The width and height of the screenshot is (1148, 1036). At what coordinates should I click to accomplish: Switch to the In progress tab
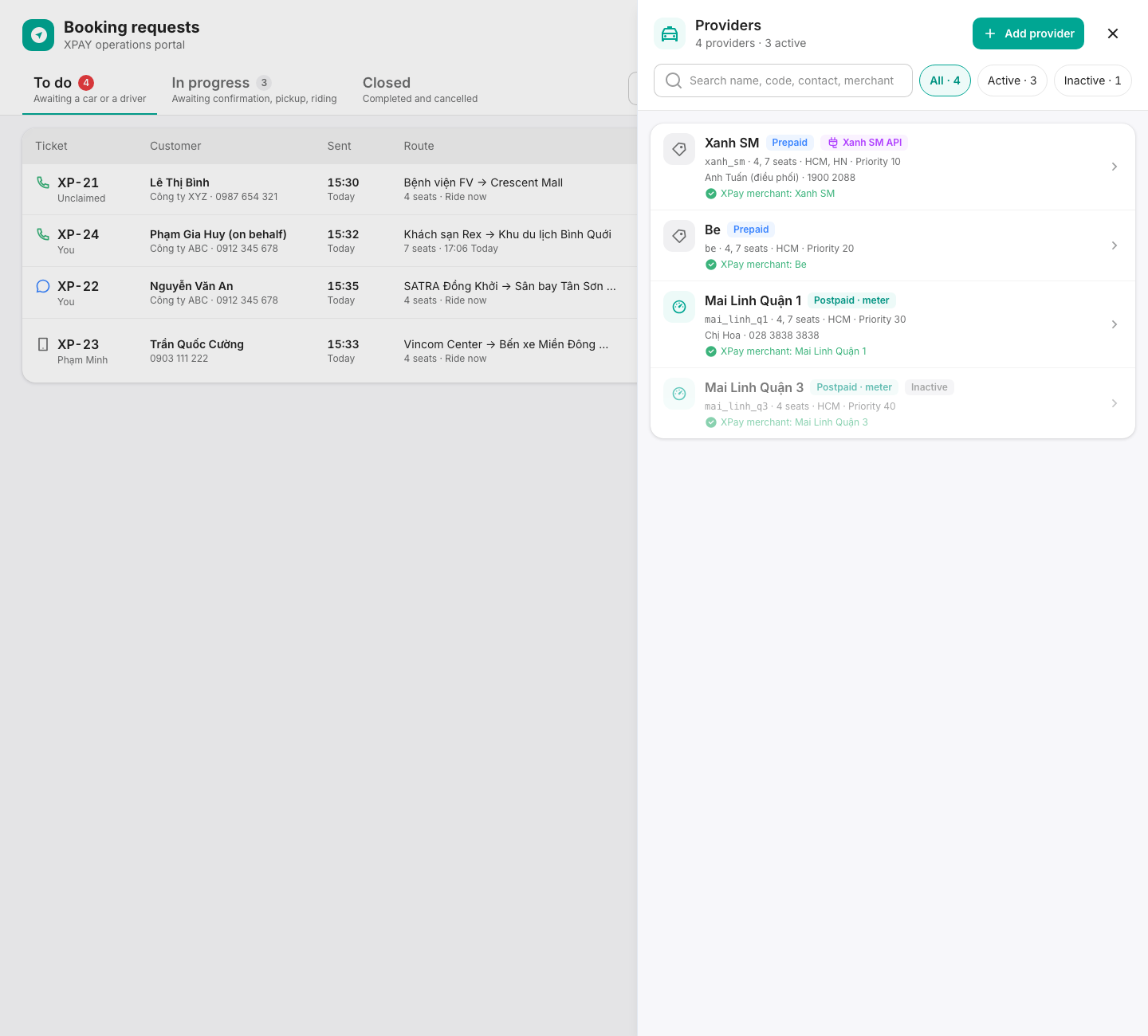point(254,90)
